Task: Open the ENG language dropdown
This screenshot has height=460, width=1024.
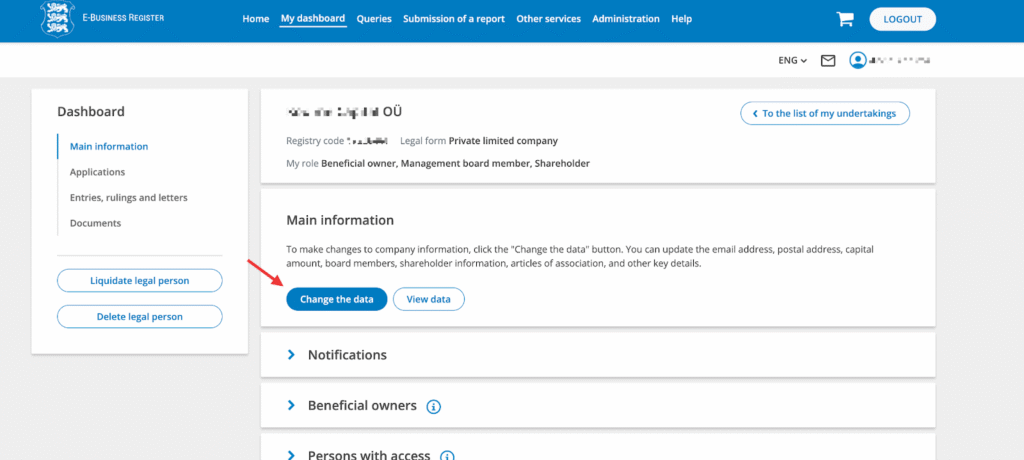Action: click(792, 60)
